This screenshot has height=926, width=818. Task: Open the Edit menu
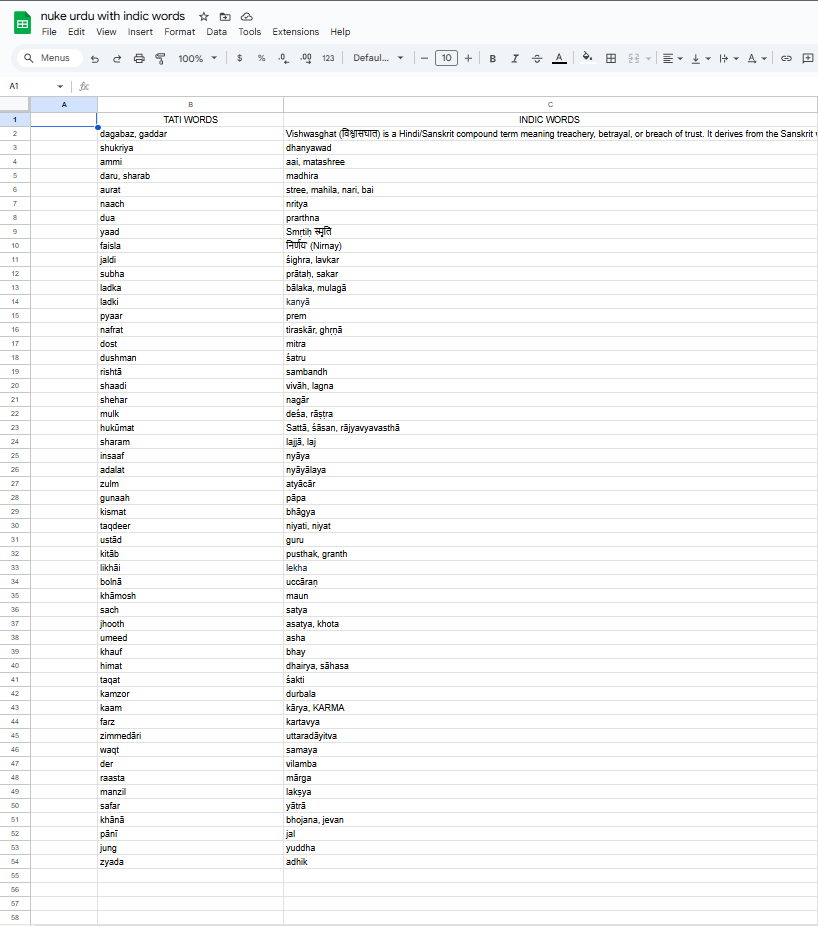click(76, 32)
